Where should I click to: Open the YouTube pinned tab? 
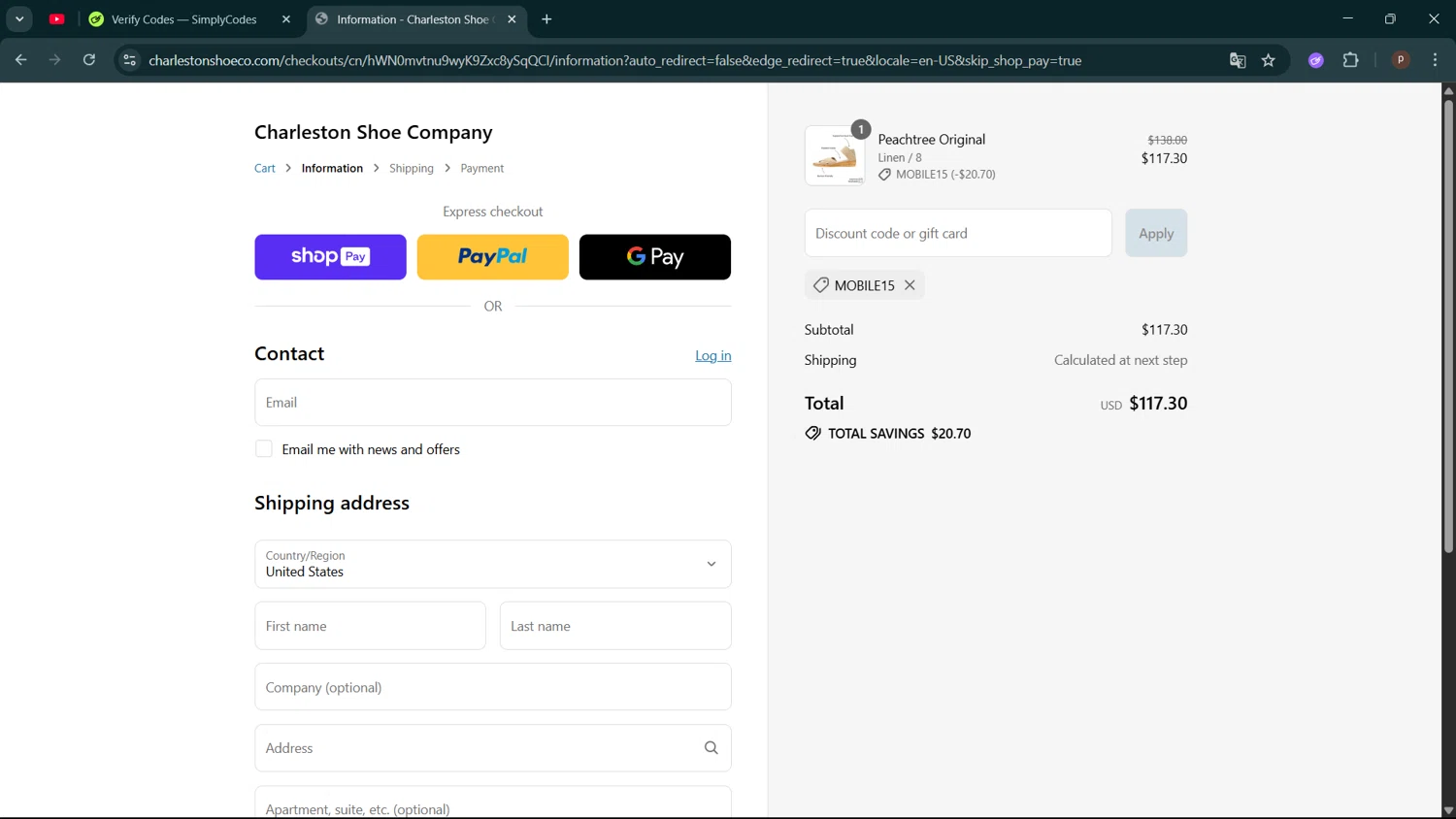[57, 19]
